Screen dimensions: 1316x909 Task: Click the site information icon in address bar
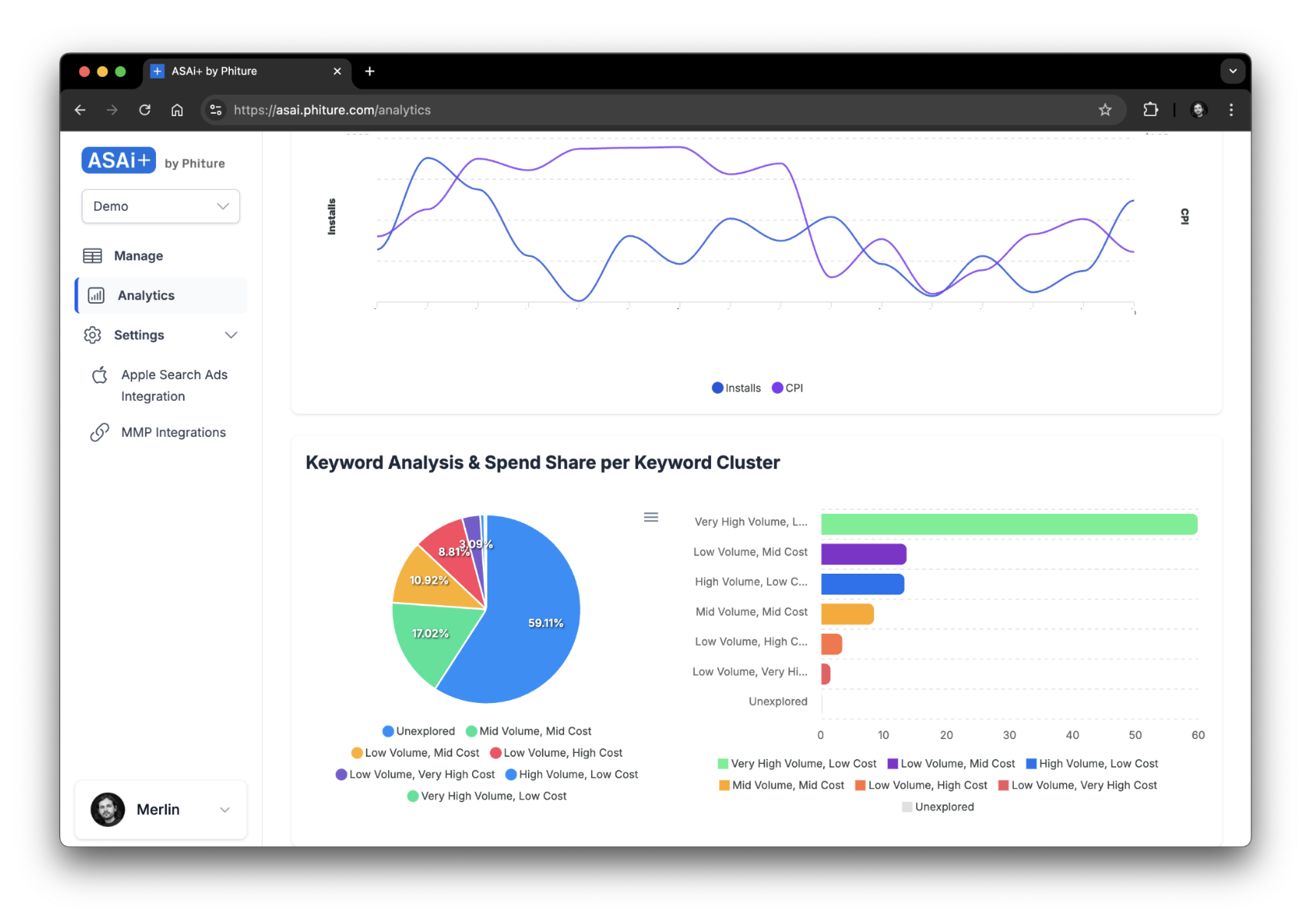coord(216,110)
